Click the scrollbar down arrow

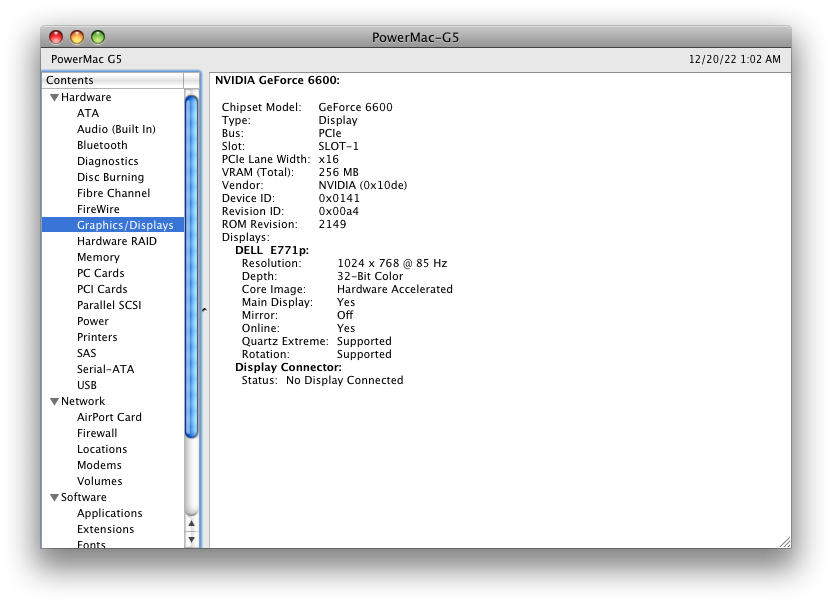click(192, 540)
